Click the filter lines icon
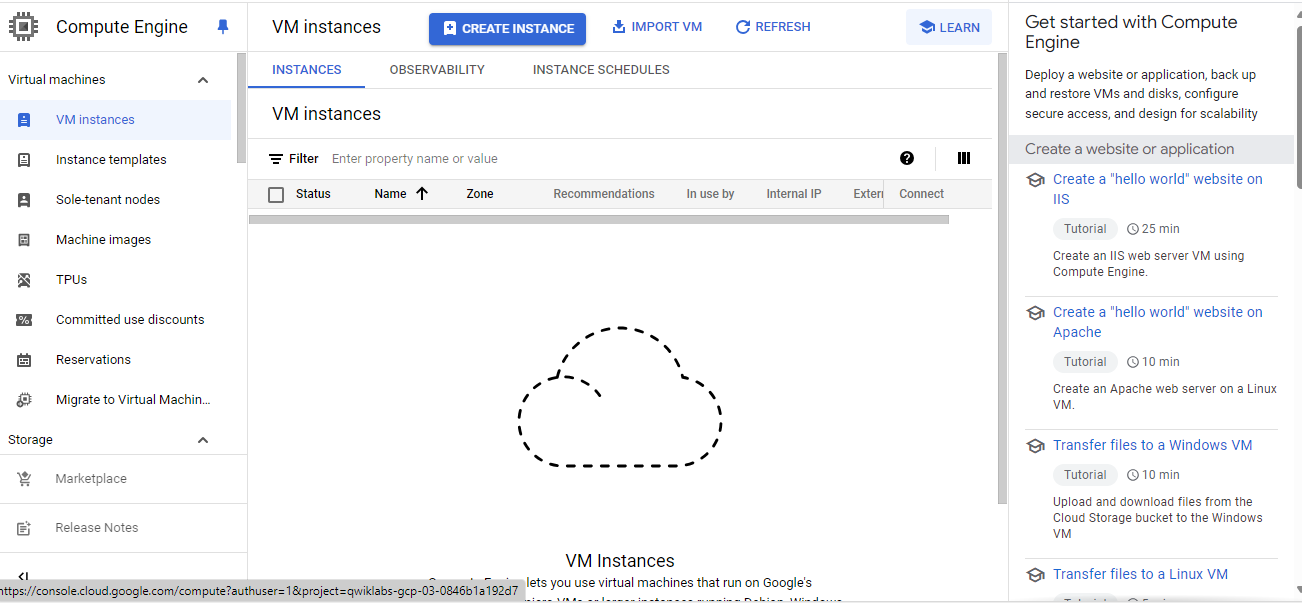Viewport: 1302px width, 603px height. pos(276,159)
